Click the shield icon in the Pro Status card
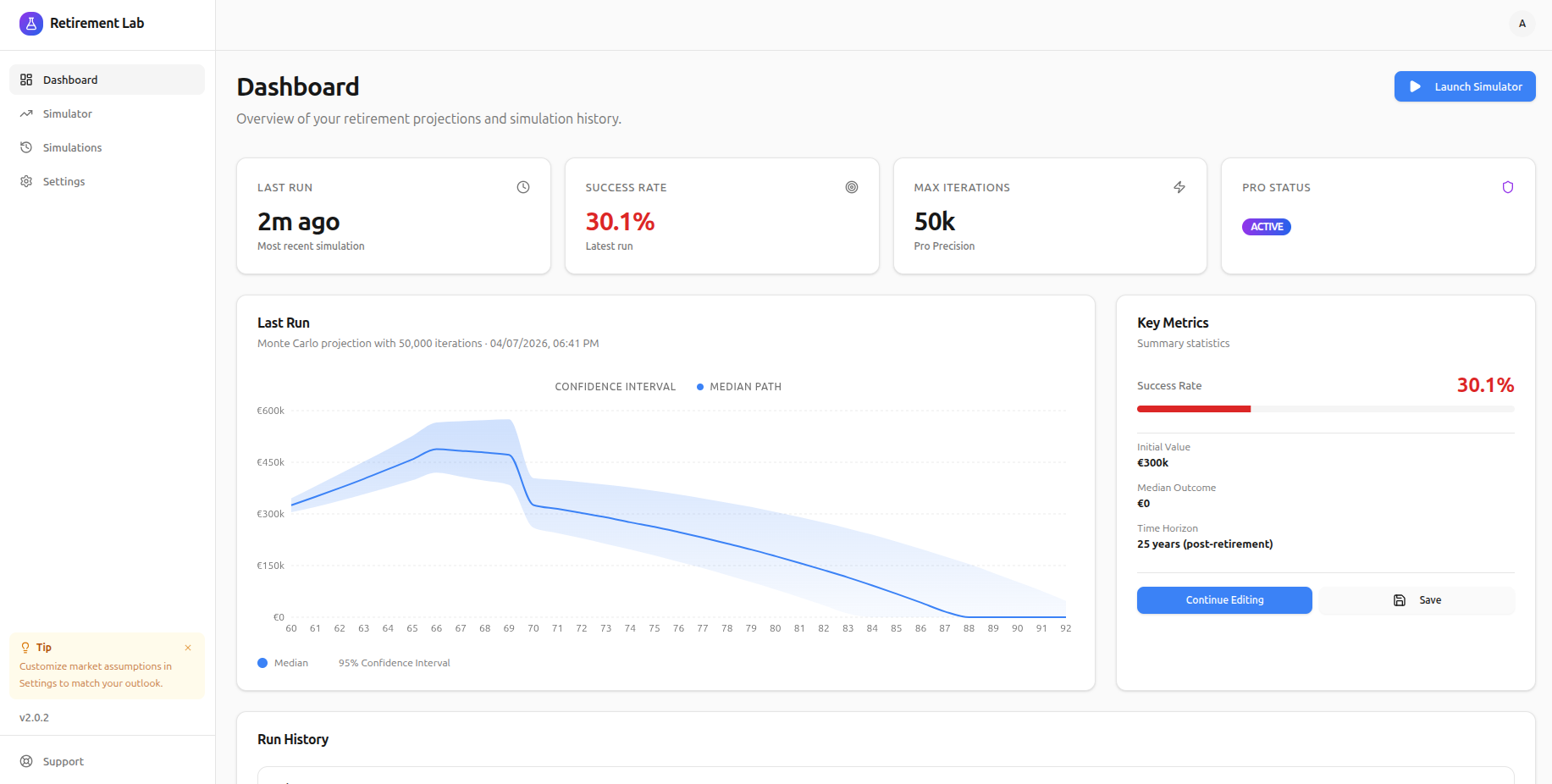 point(1508,187)
